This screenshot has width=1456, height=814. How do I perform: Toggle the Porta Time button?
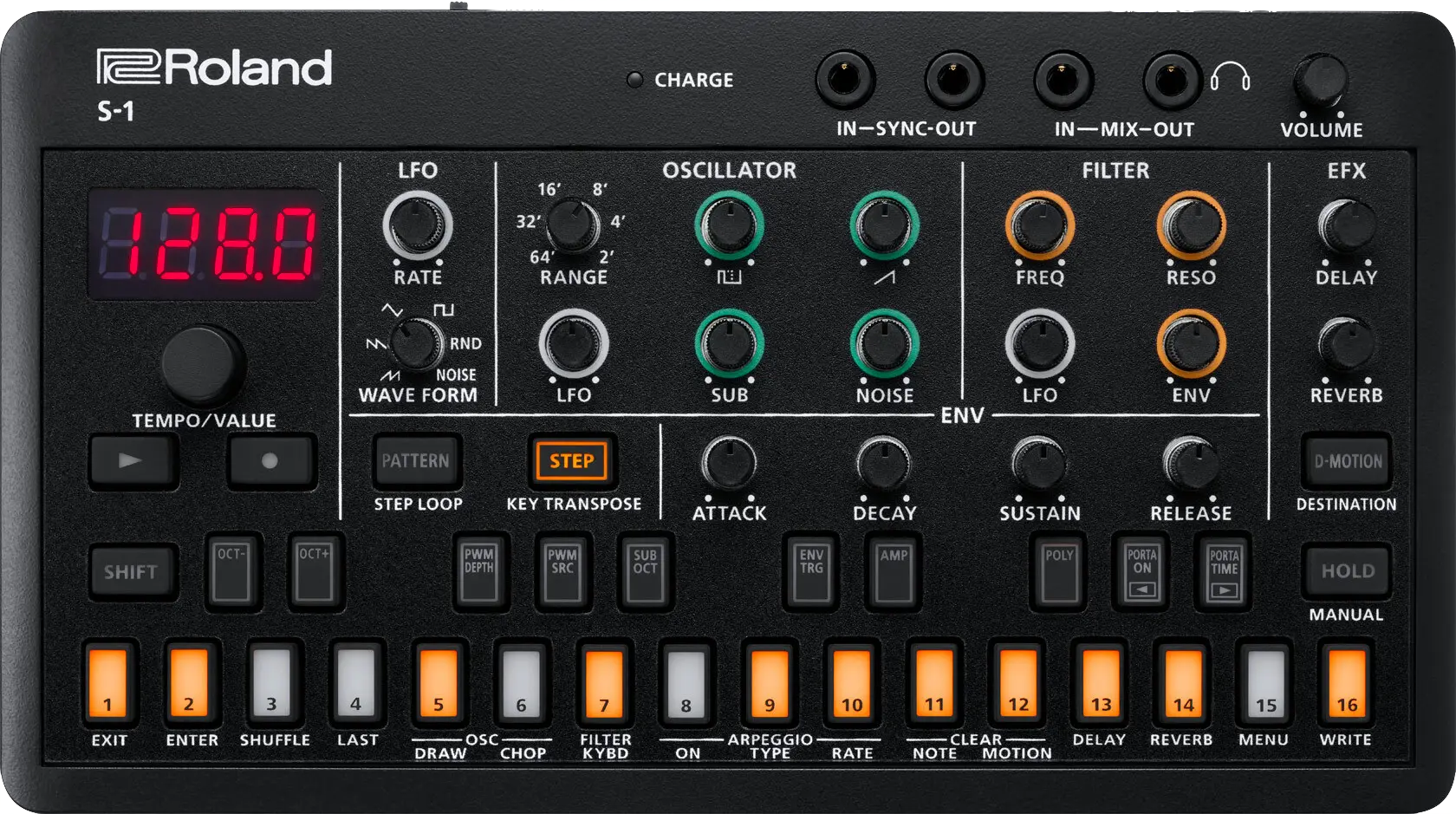(1224, 572)
